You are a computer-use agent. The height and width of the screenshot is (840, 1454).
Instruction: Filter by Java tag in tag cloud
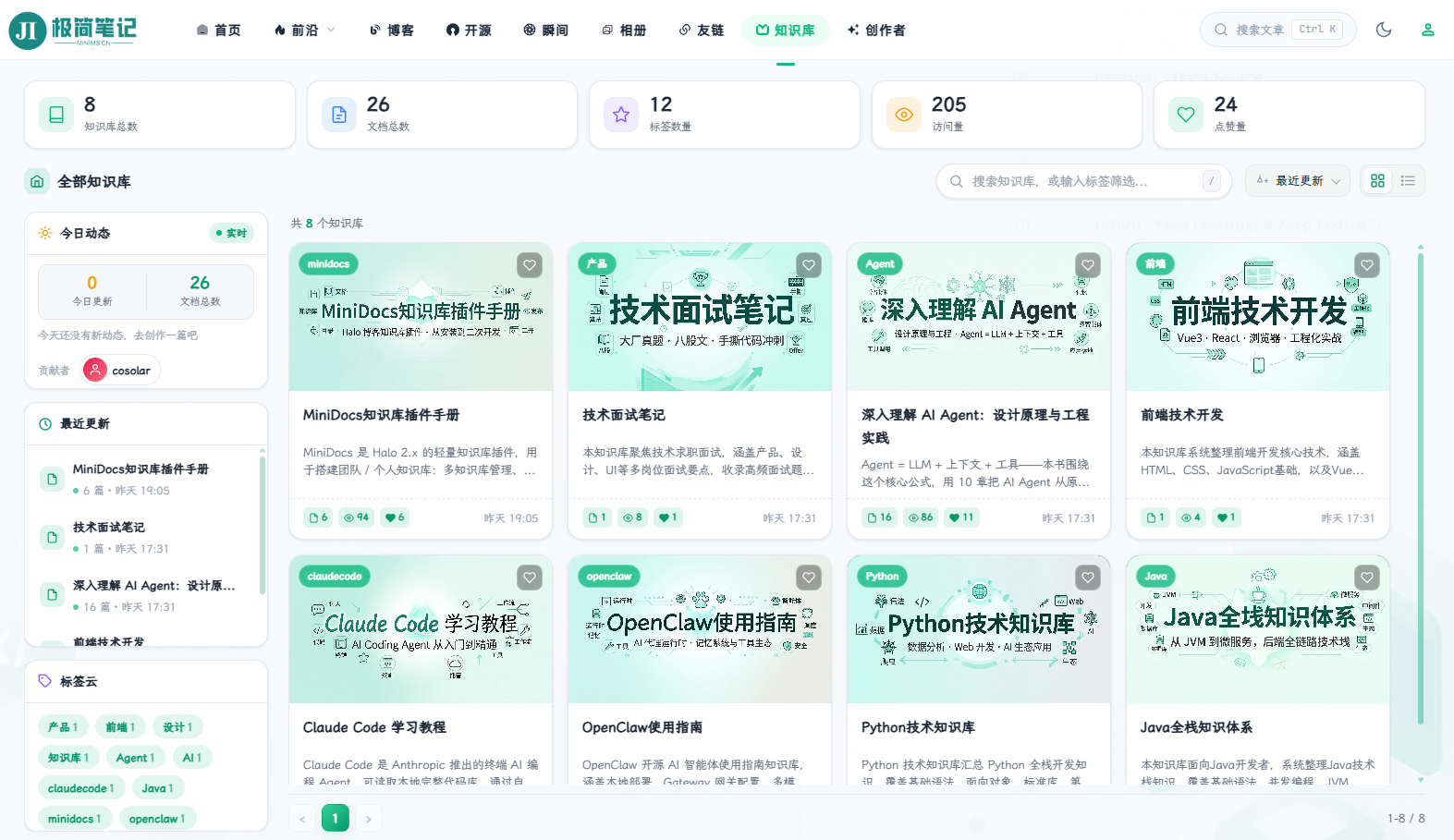click(158, 788)
